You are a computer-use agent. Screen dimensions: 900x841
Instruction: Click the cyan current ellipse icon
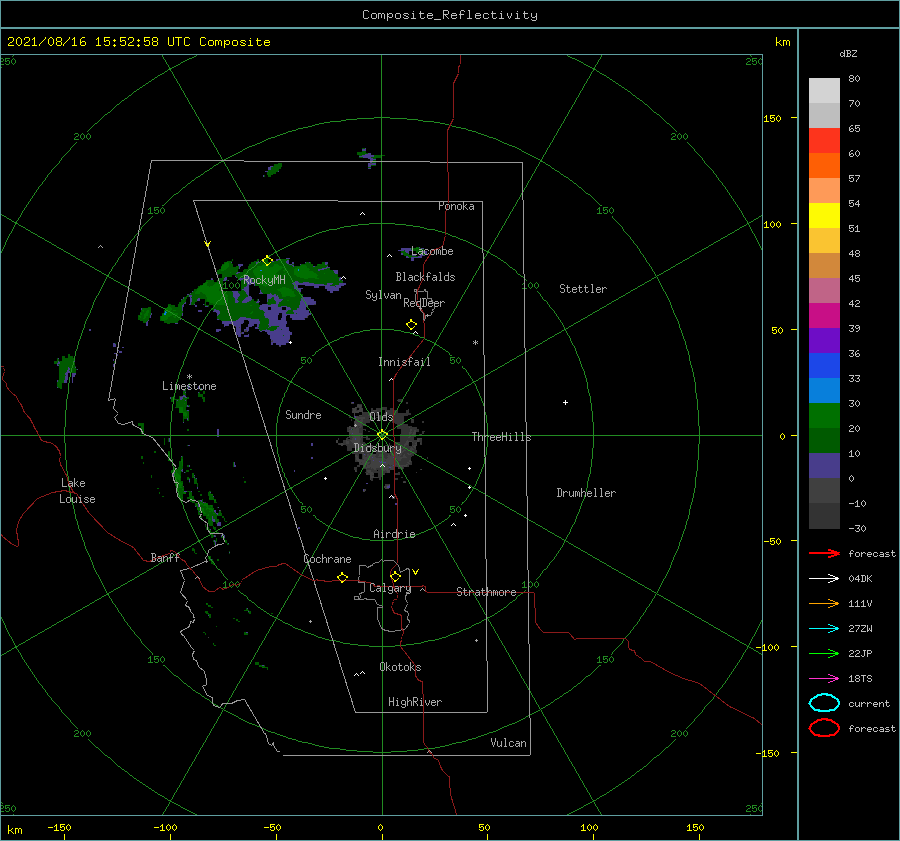pos(824,703)
